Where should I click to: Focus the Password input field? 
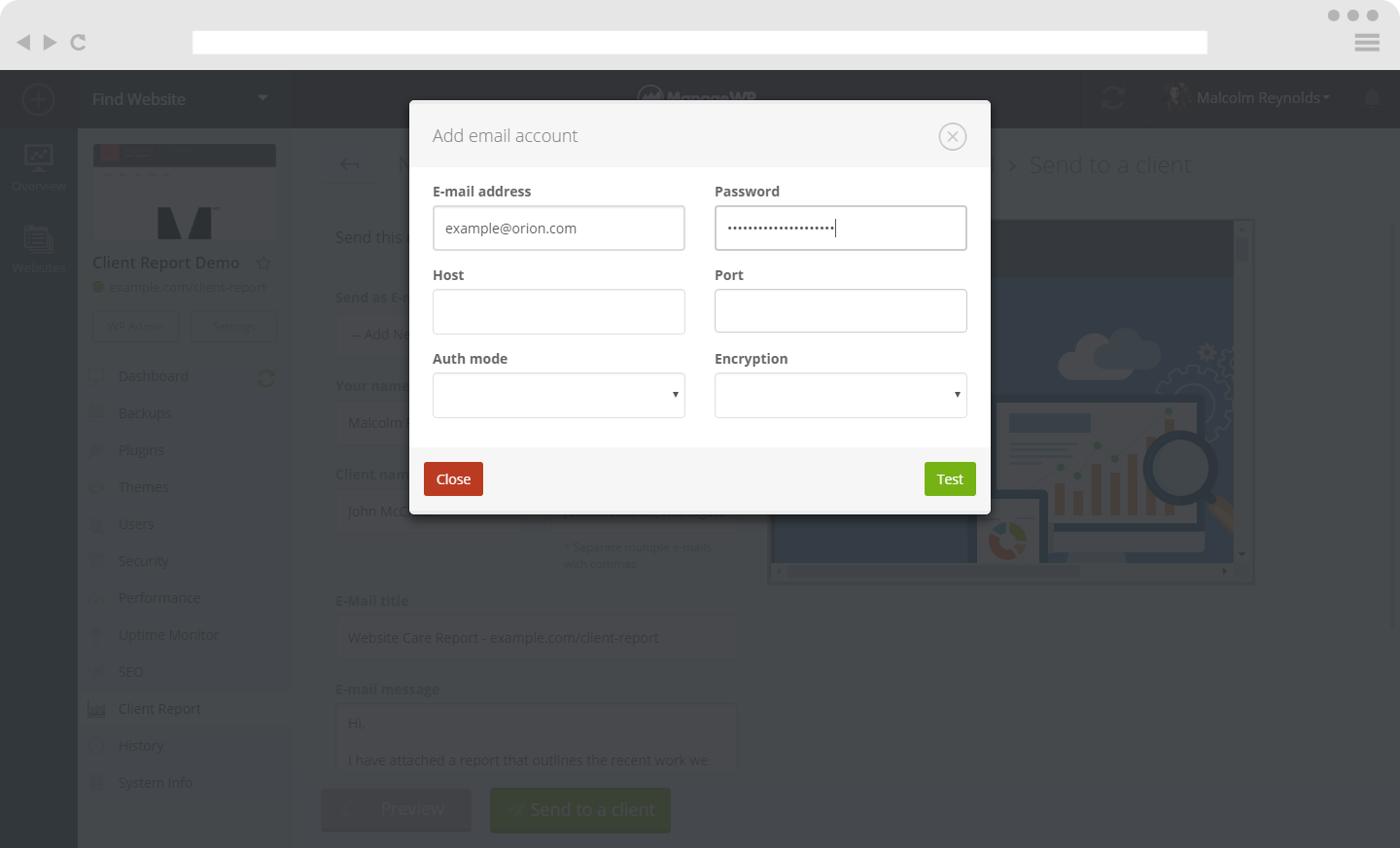(x=841, y=229)
